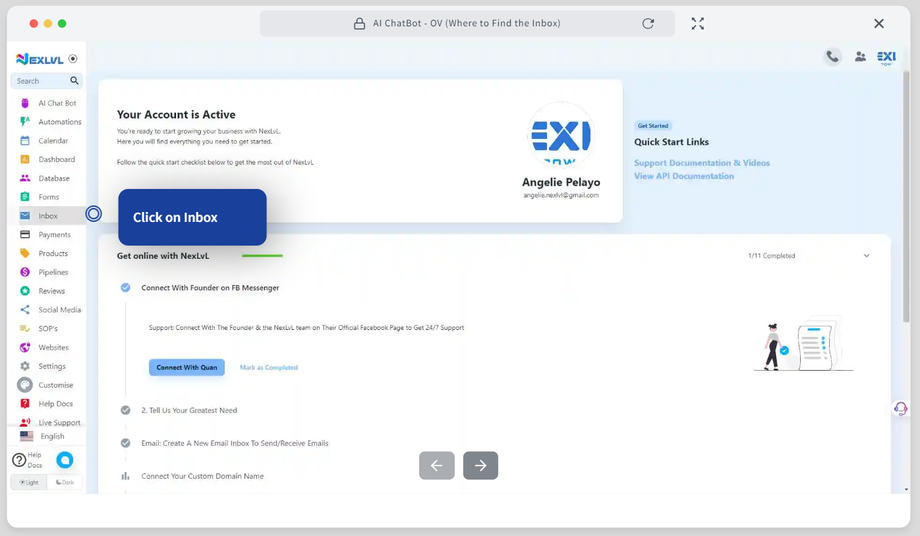Image resolution: width=920 pixels, height=536 pixels.
Task: Click the Websites globe icon
Action: (25, 347)
